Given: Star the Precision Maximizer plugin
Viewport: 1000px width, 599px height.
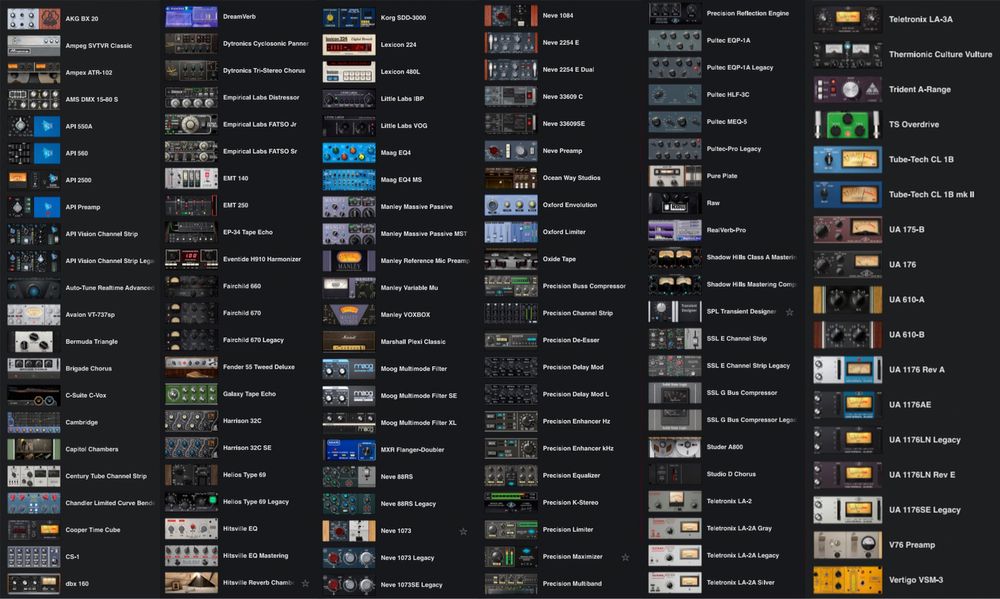Looking at the screenshot, I should 626,557.
